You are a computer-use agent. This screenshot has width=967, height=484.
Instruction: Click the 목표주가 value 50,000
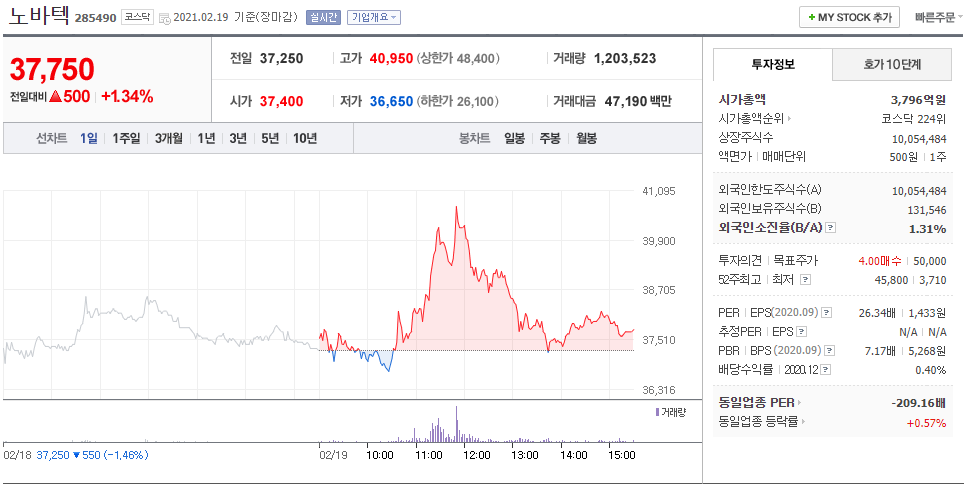click(930, 261)
